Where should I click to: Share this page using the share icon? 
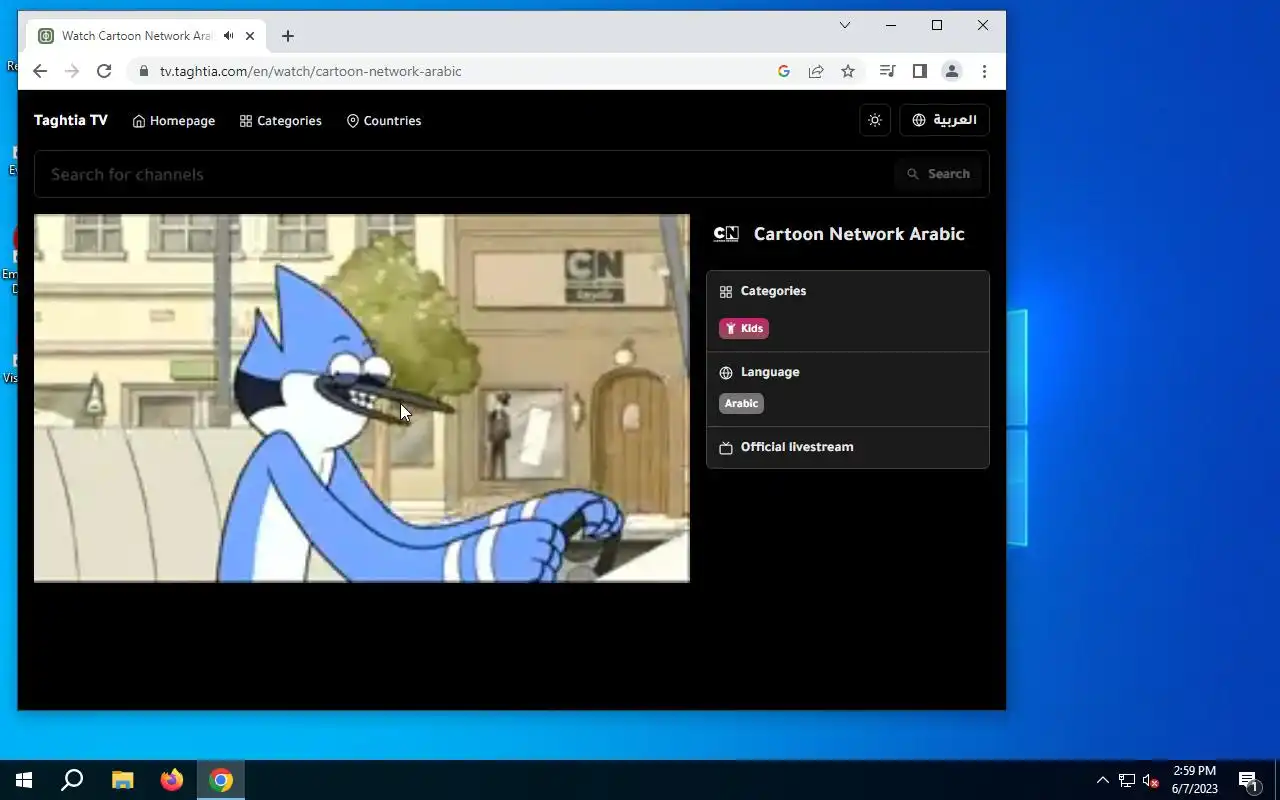pyautogui.click(x=816, y=71)
